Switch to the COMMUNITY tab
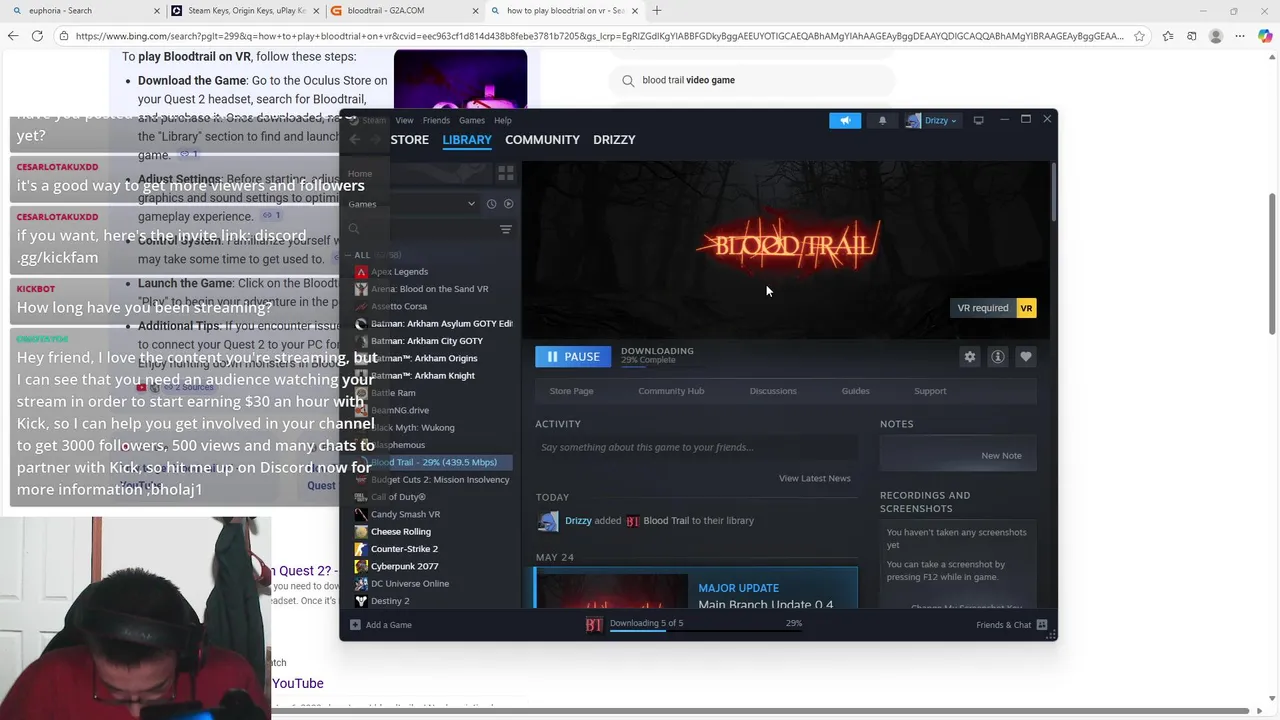This screenshot has height=720, width=1280. 542,140
